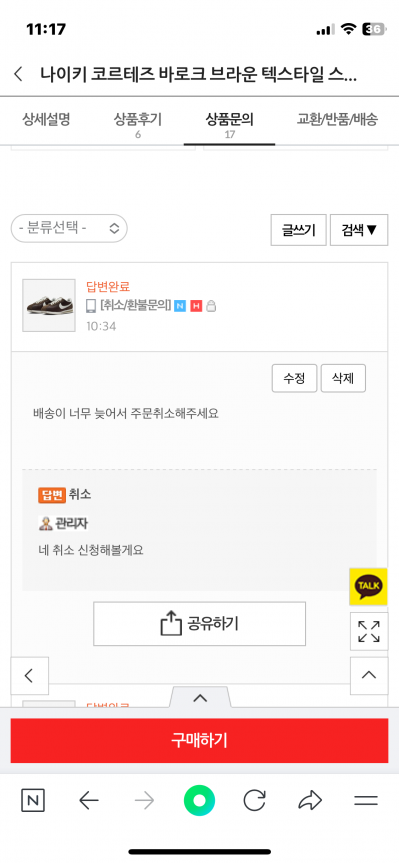Tap the green circle Naver search button
This screenshot has height=863, width=399.
point(199,800)
